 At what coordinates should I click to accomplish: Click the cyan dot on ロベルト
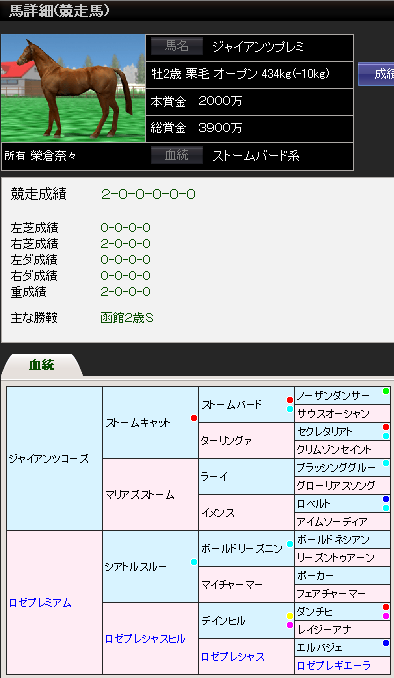386,508
